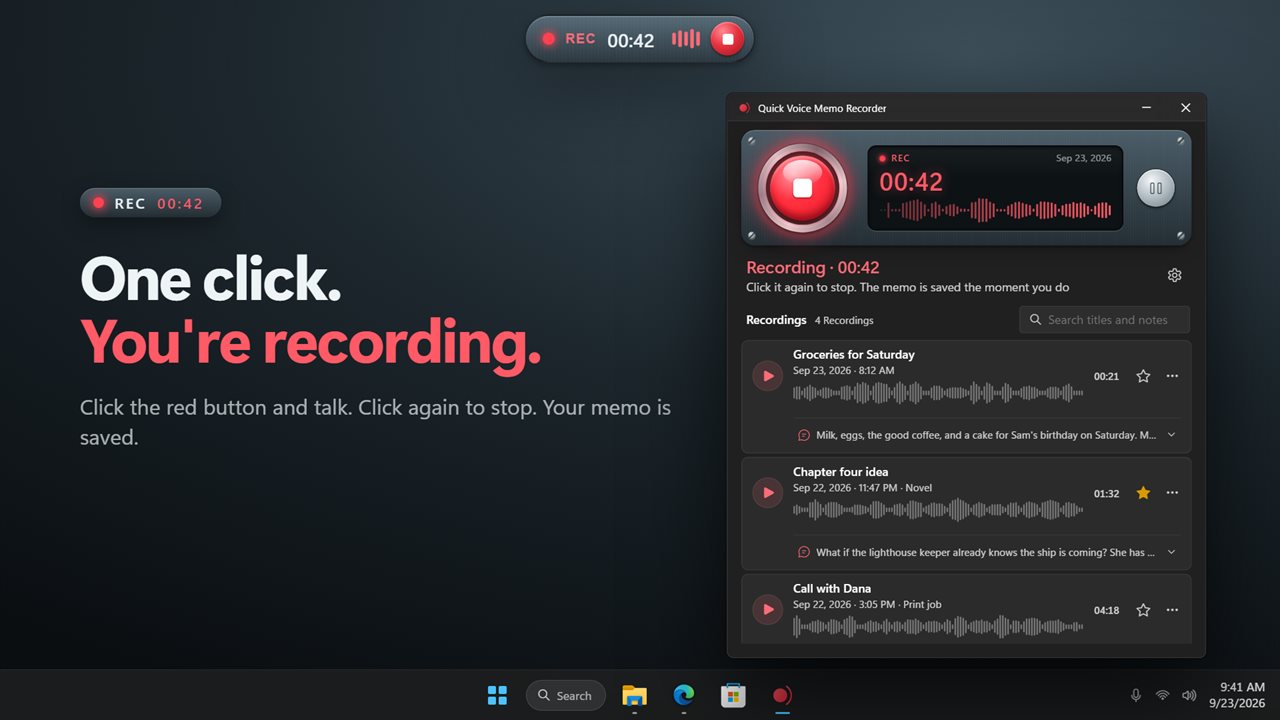Expand the Groceries for Saturday transcript
The height and width of the screenshot is (720, 1280).
[1171, 435]
